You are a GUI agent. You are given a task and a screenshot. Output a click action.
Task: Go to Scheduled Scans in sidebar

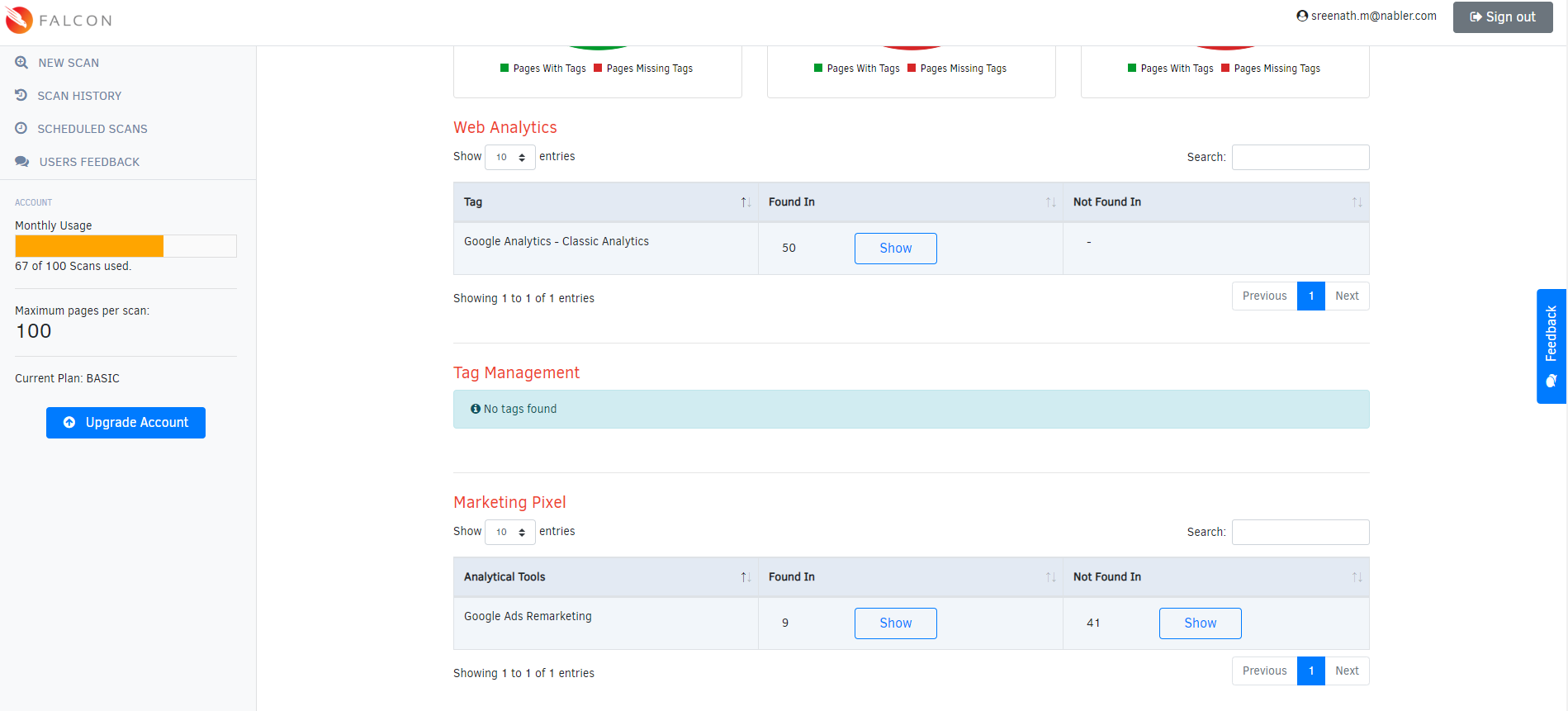tap(92, 129)
